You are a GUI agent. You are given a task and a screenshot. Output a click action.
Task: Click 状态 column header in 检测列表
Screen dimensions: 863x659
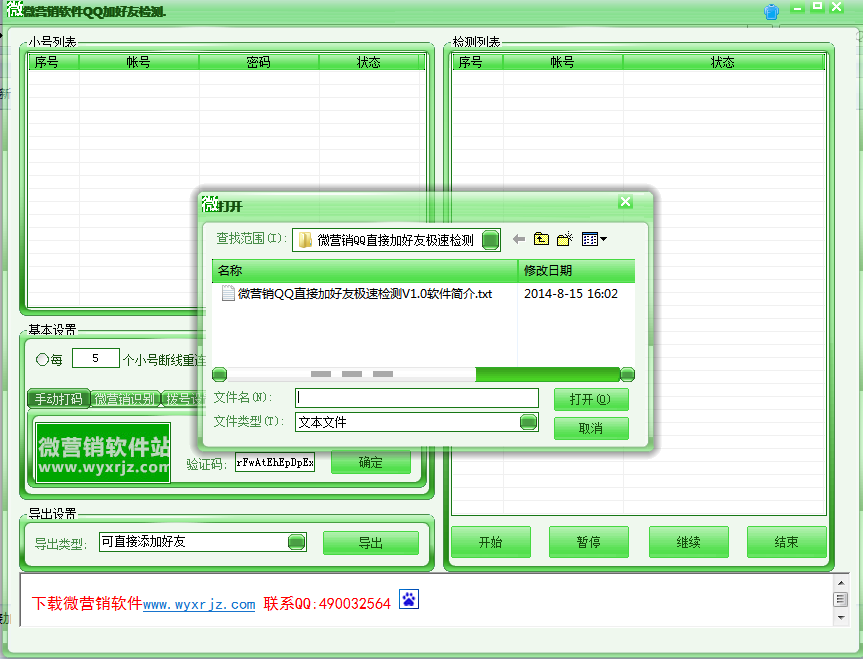723,62
